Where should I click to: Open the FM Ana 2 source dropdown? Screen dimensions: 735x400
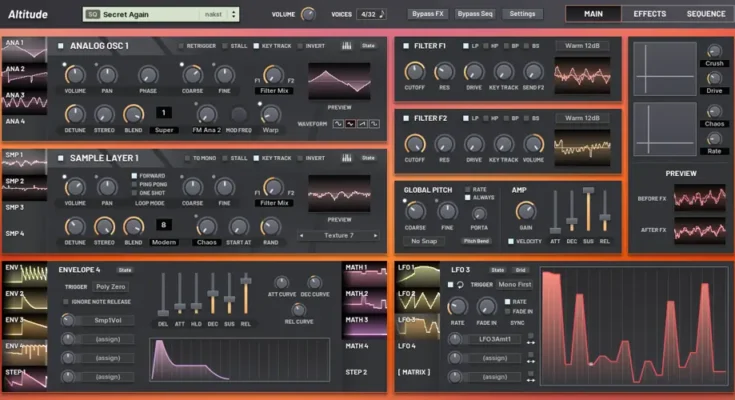[206, 130]
